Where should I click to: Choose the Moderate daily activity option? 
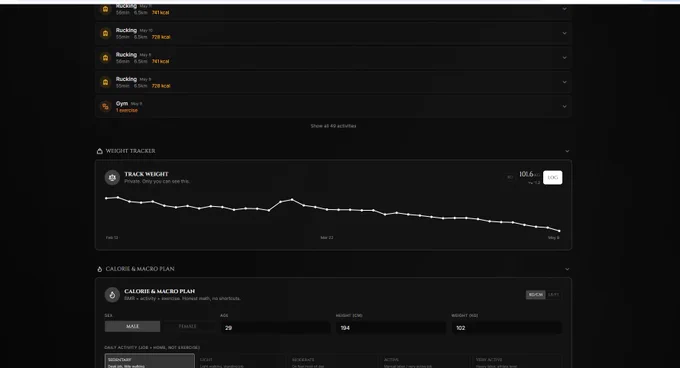coord(333,361)
